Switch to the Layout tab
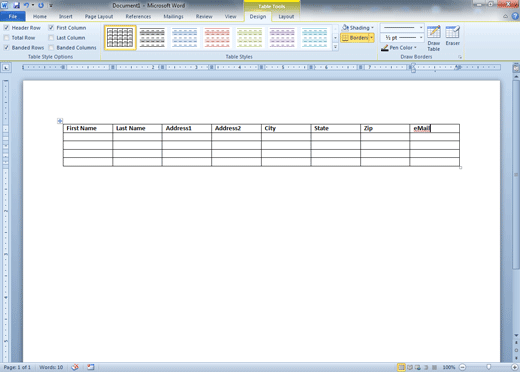Image resolution: width=520 pixels, height=372 pixels. coord(286,16)
